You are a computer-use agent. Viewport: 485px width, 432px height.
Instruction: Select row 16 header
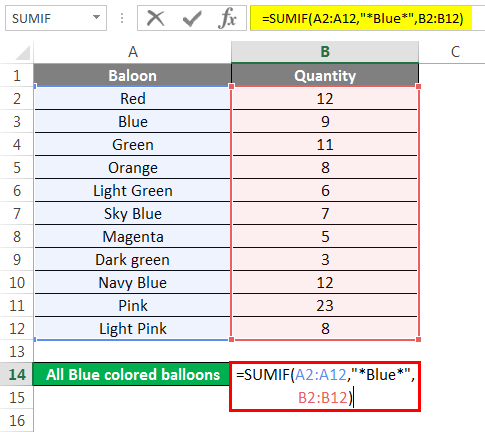[x=17, y=421]
